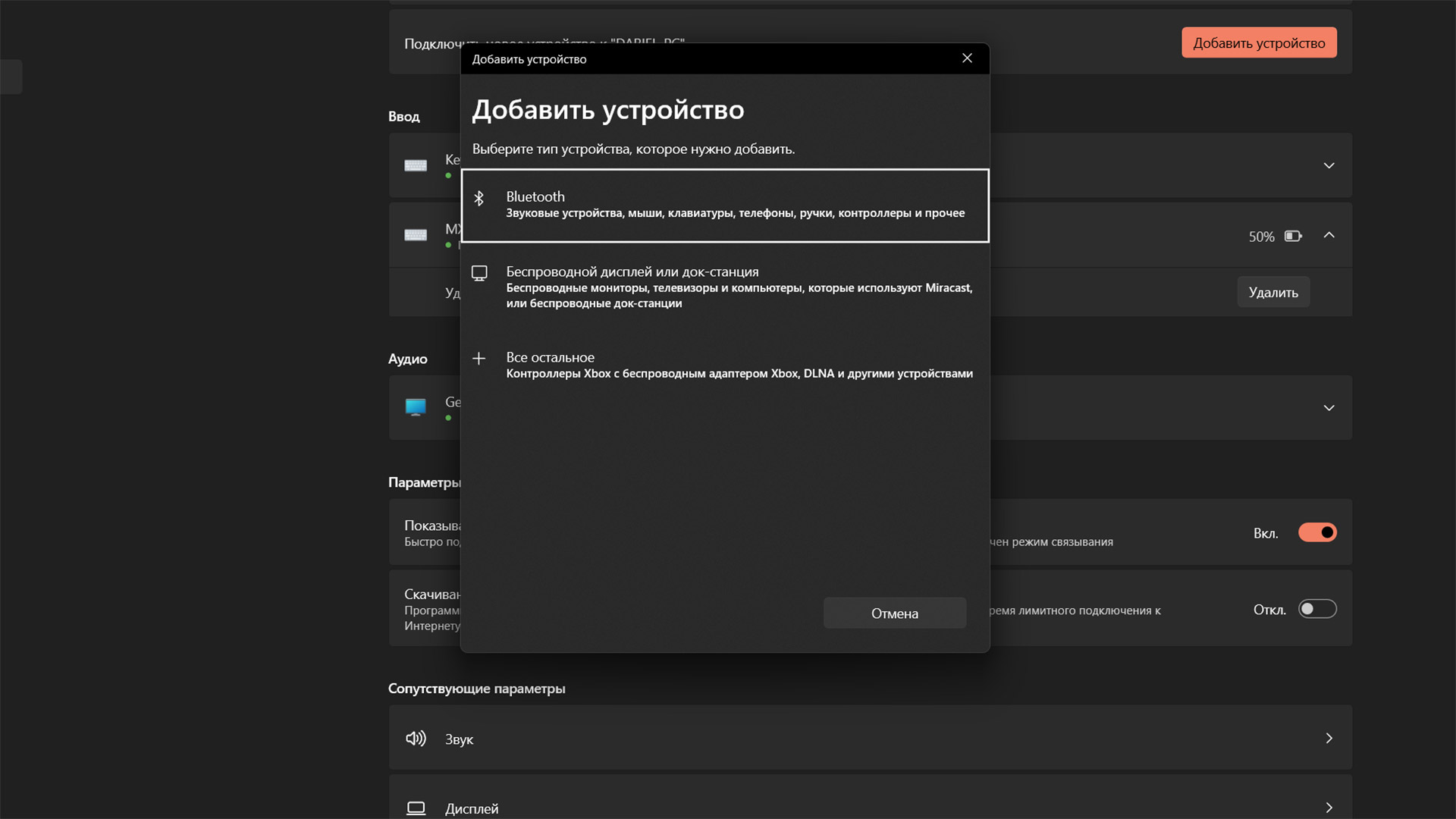Expand the audio device row chevron

point(1329,408)
